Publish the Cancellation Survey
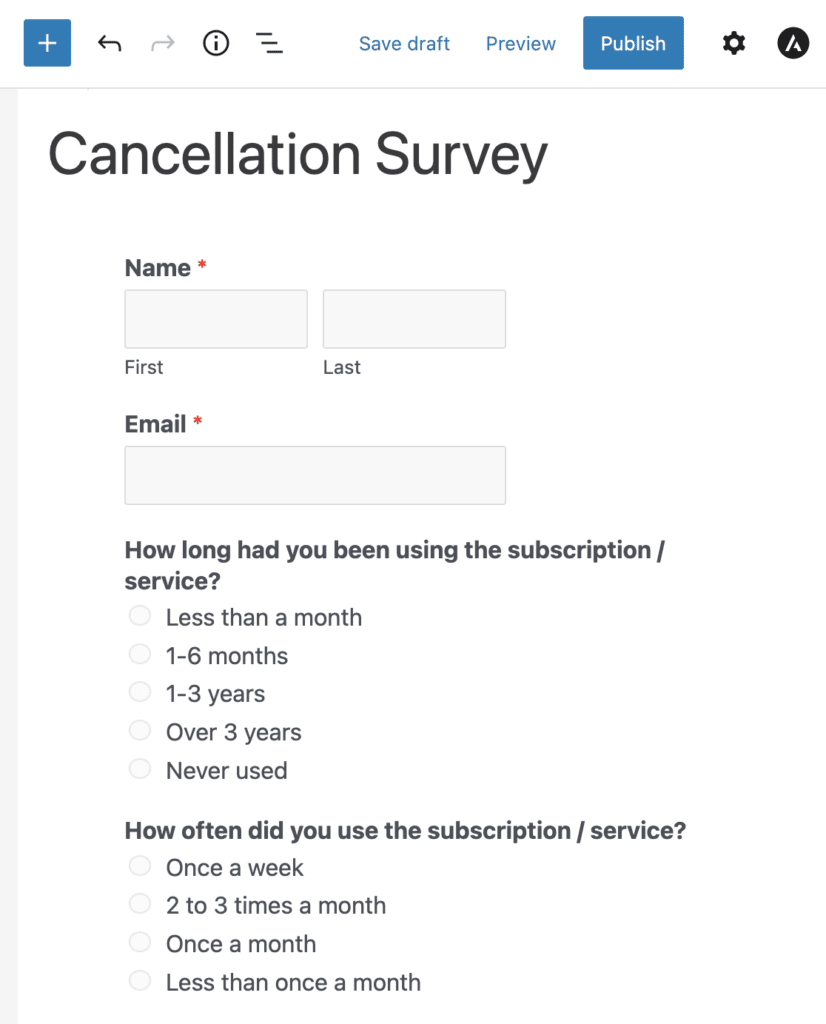 click(633, 43)
